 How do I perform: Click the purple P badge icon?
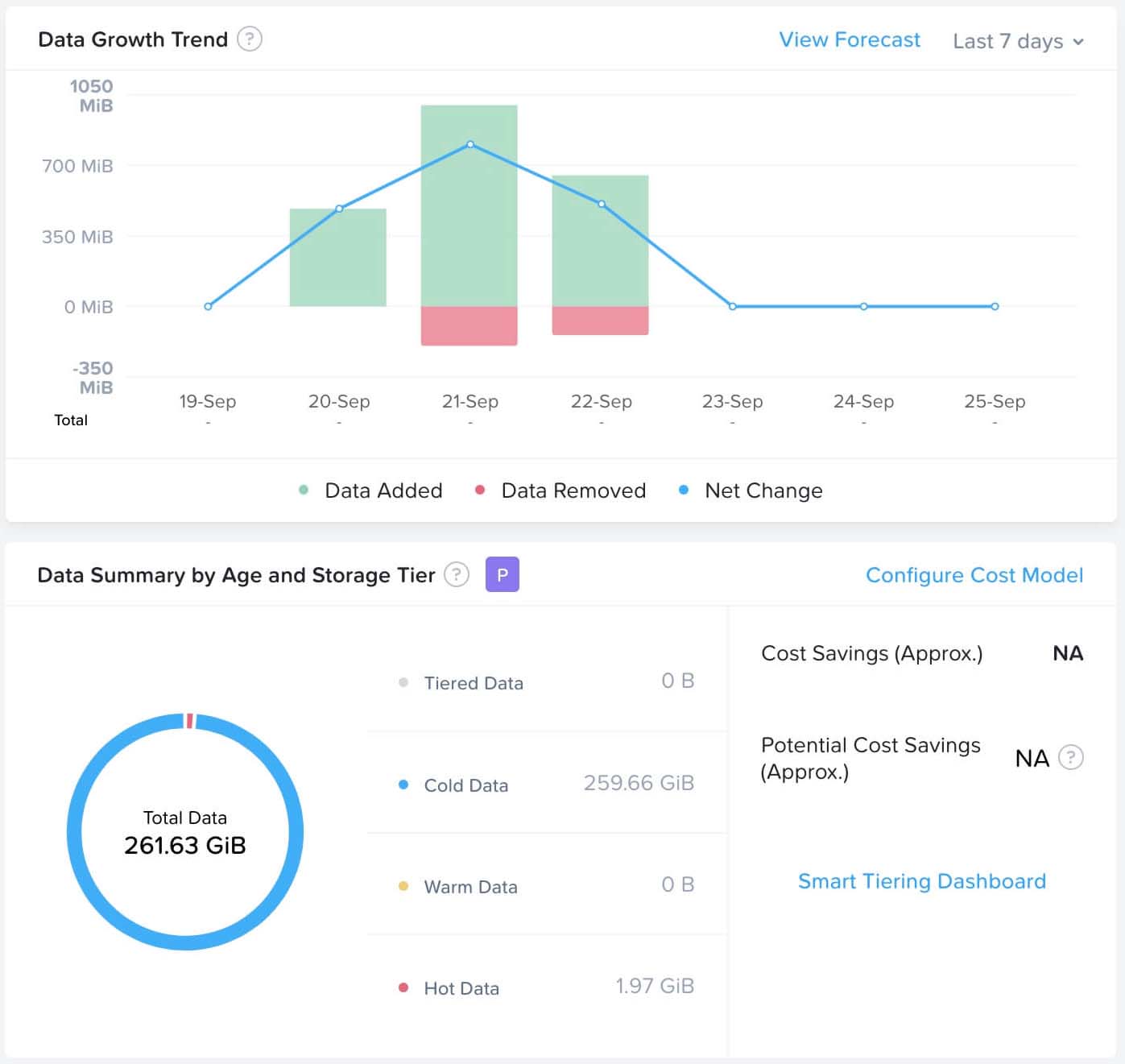(x=503, y=574)
